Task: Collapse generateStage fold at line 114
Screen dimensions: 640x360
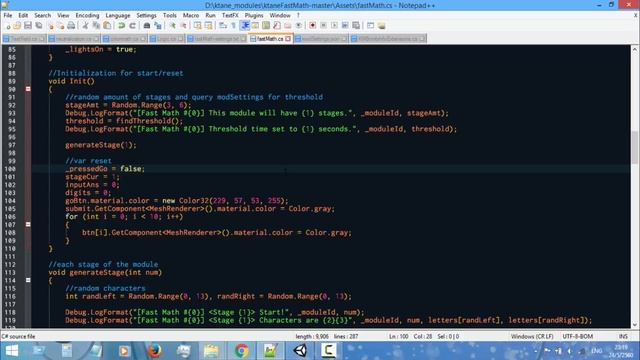Action: click(28, 280)
